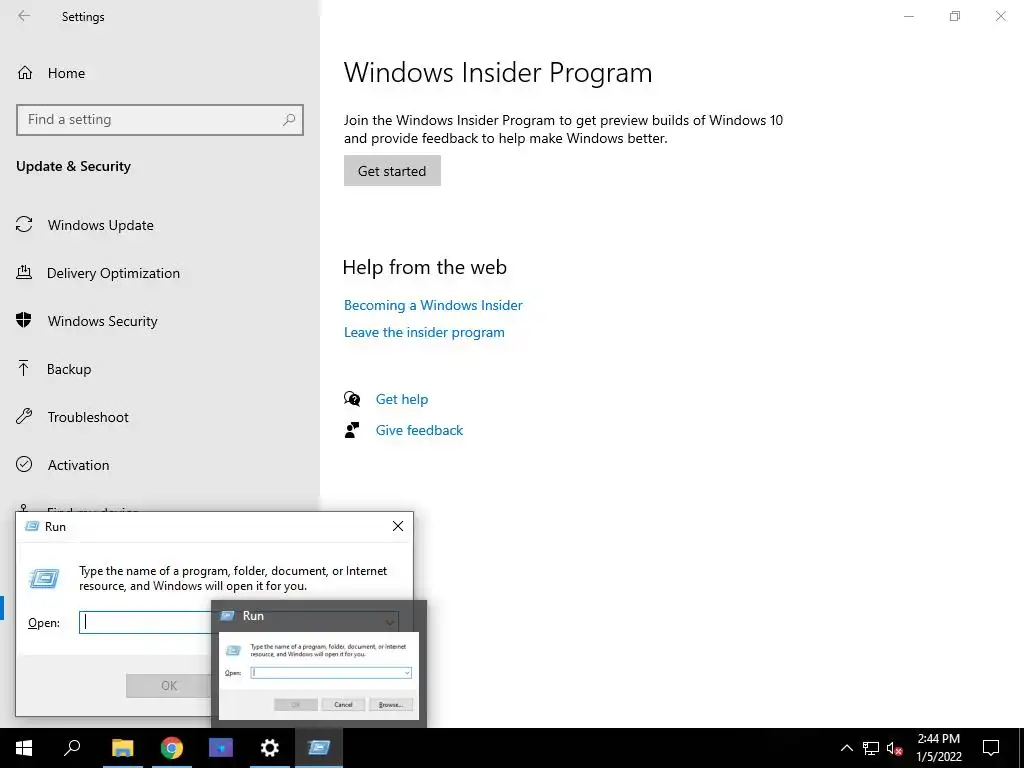The image size is (1024, 768).
Task: Select Troubleshoot in the sidebar
Action: (x=88, y=417)
